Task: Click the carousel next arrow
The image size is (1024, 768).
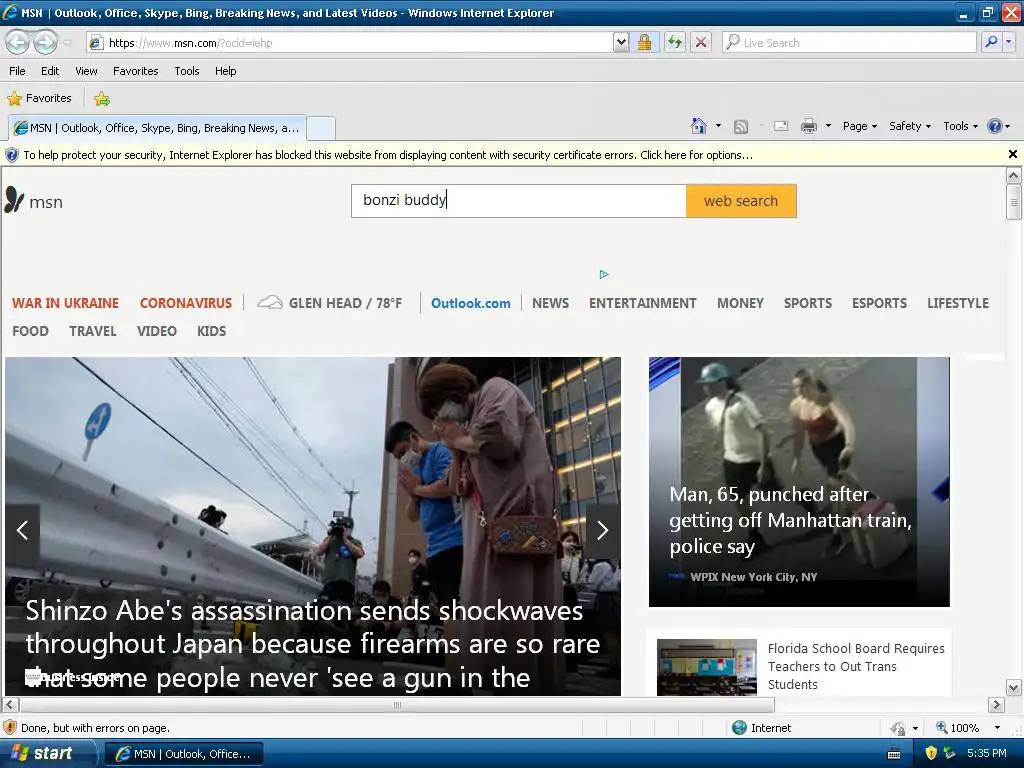Action: coord(602,530)
